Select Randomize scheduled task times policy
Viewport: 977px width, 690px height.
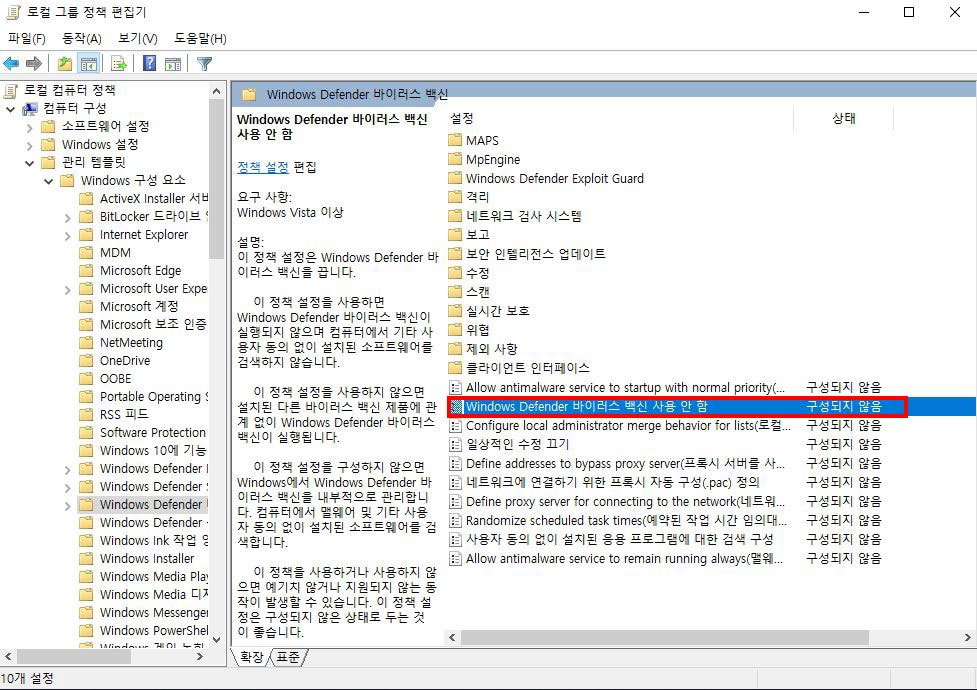(664, 520)
